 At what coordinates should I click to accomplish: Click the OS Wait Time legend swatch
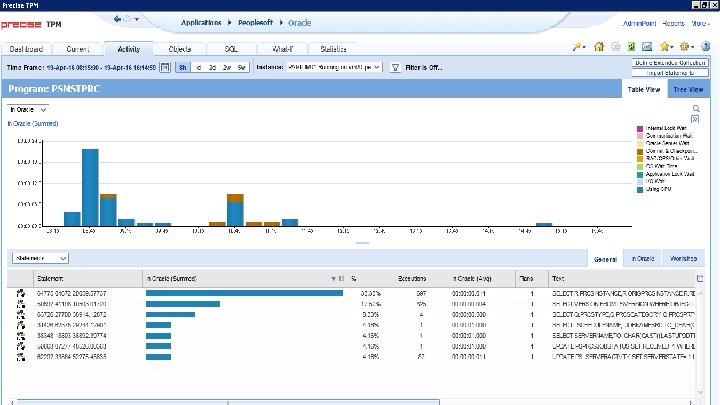pos(640,166)
